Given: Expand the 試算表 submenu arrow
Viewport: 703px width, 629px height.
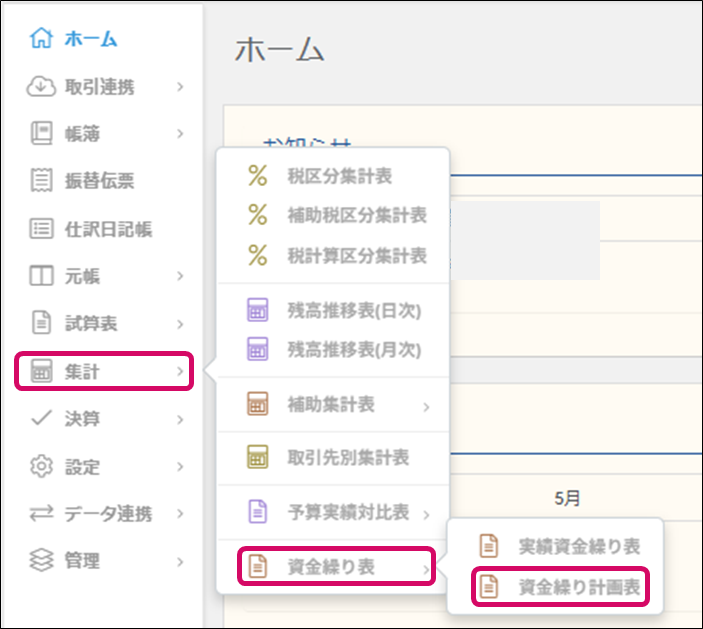Looking at the screenshot, I should tap(180, 324).
